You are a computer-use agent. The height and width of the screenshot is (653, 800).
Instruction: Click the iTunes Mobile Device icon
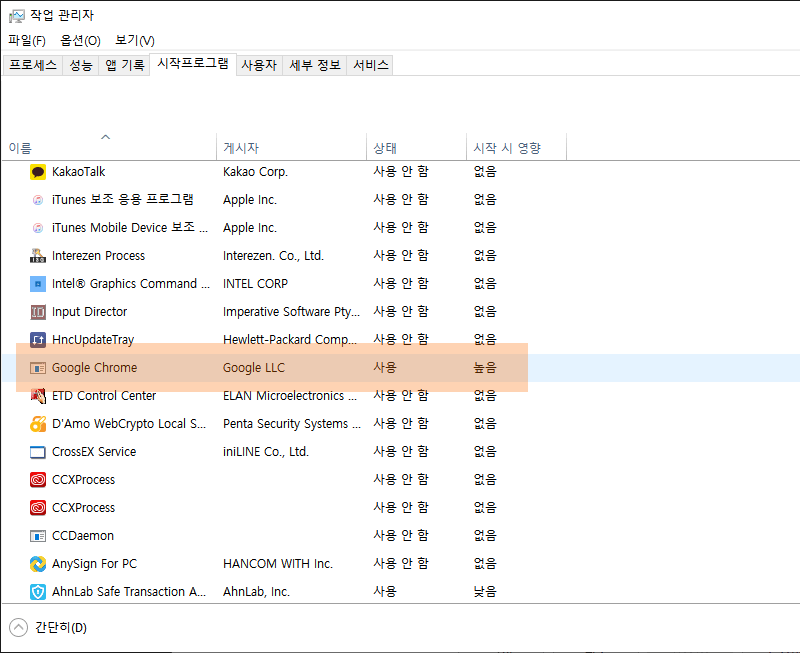[38, 228]
